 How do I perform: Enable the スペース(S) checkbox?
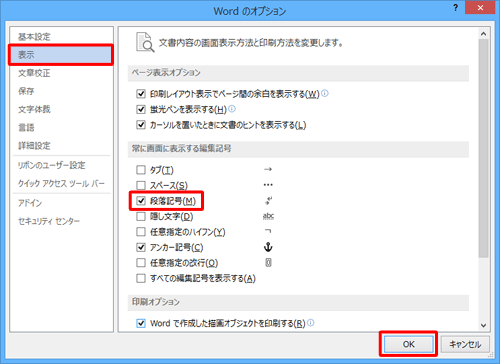pos(141,185)
